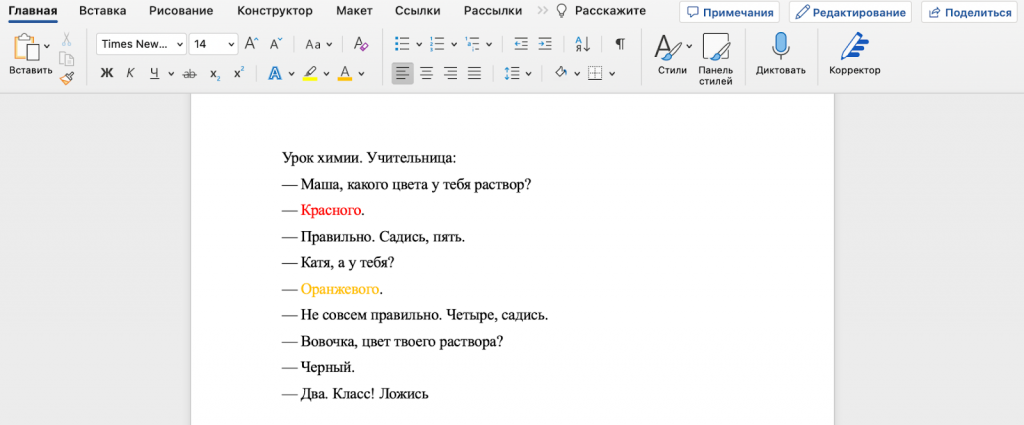Toggle underline formatting (Ч)
Viewport: 1024px width, 425px height.
tap(155, 74)
